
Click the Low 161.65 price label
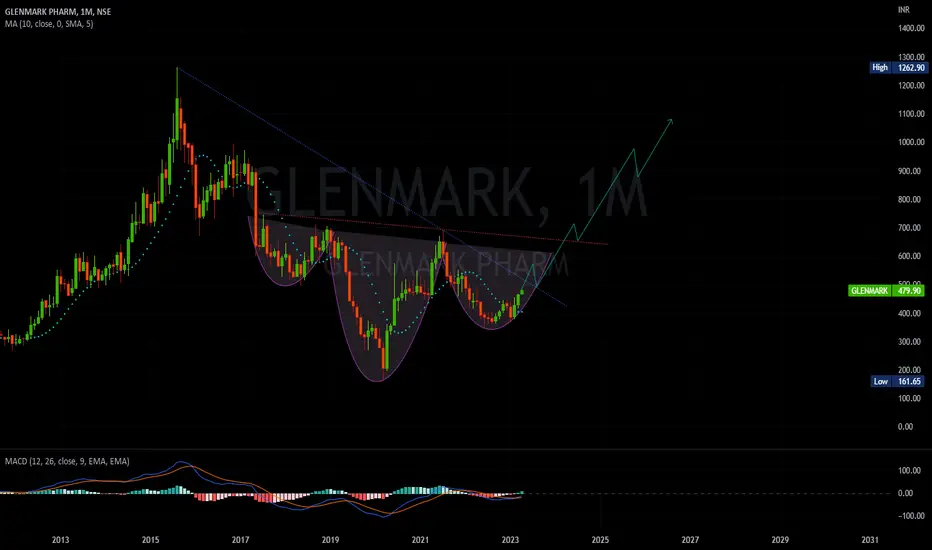point(898,382)
